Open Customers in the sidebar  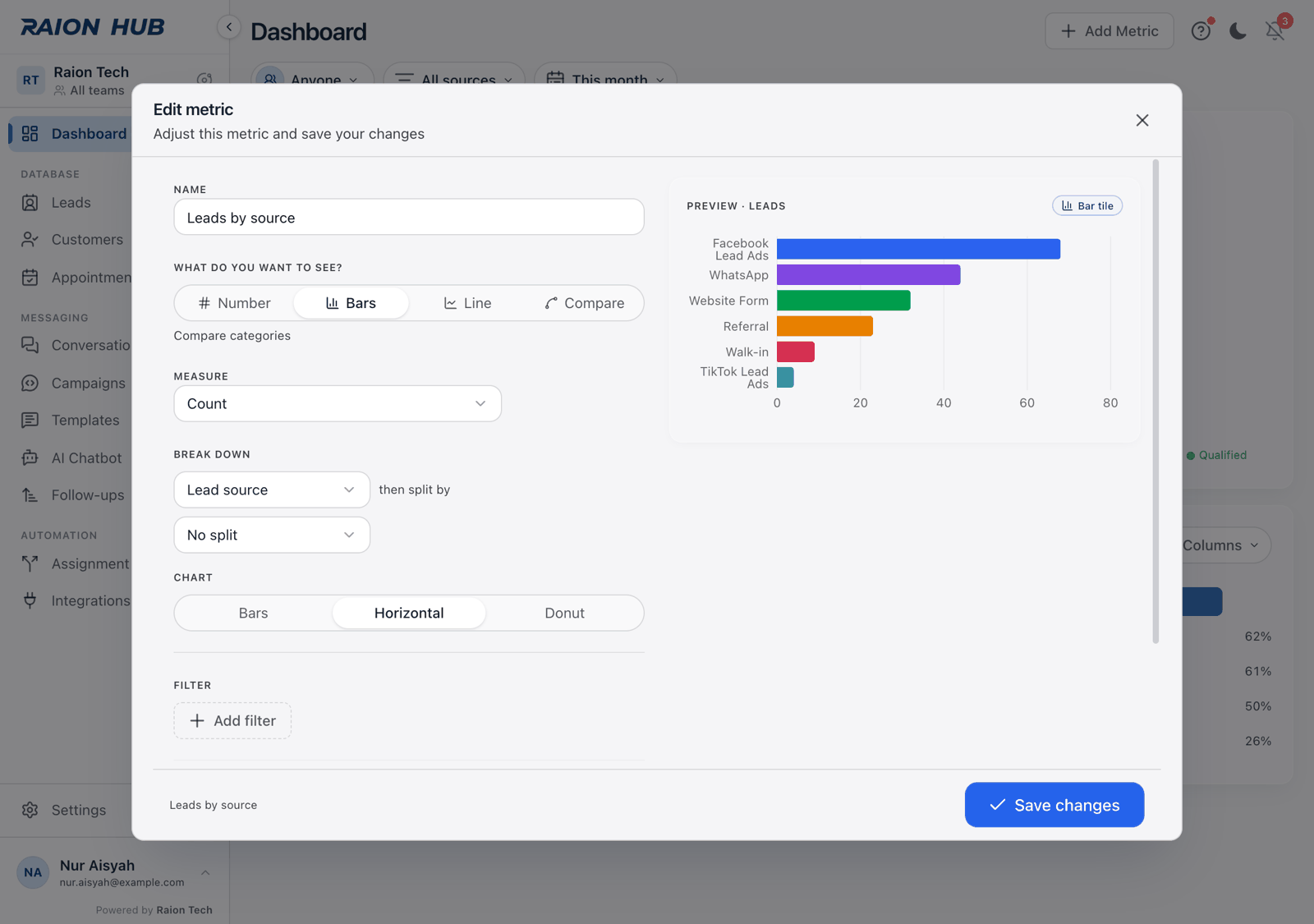click(x=71, y=240)
